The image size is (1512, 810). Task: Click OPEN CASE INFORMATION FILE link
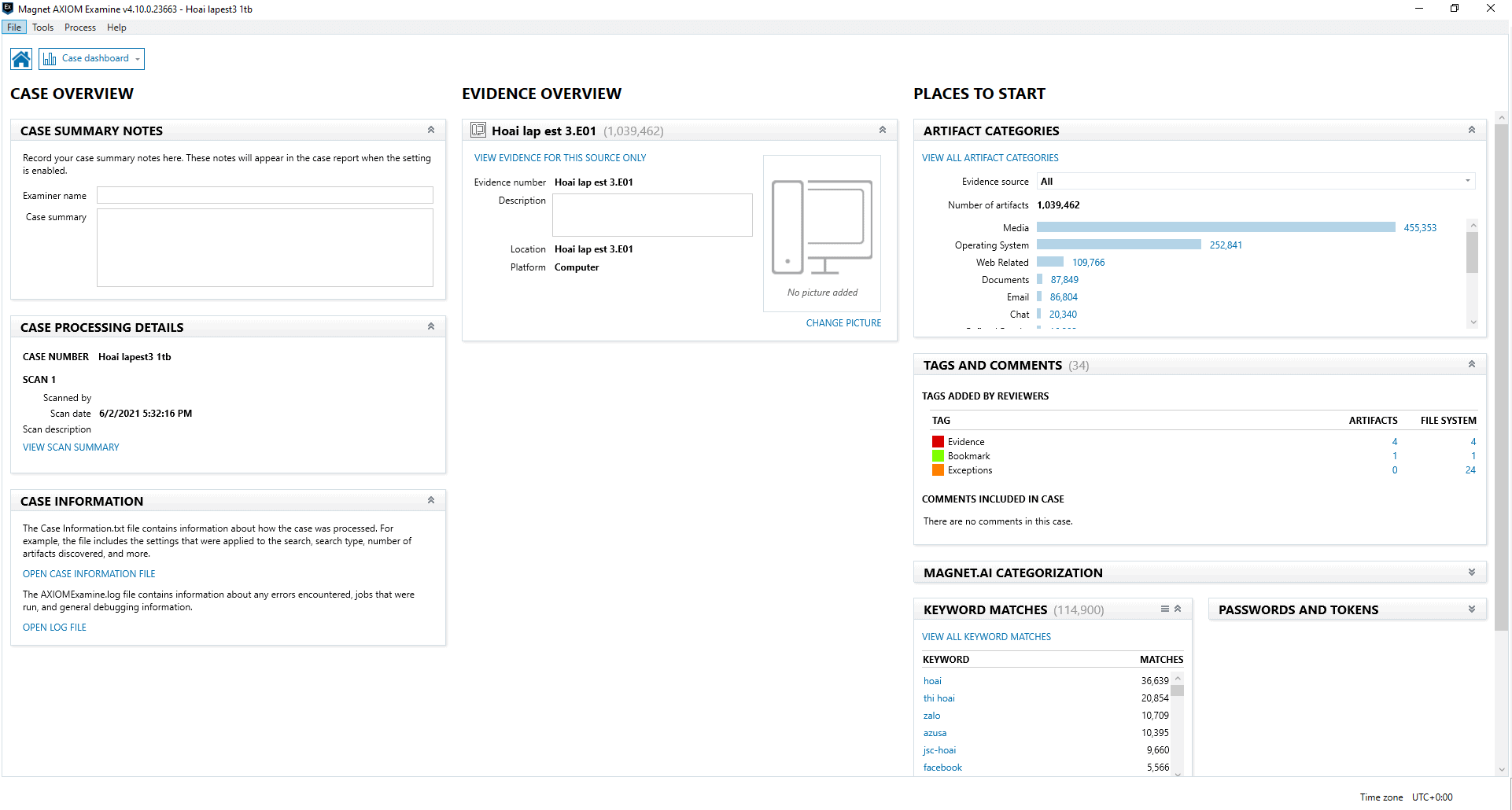click(89, 574)
